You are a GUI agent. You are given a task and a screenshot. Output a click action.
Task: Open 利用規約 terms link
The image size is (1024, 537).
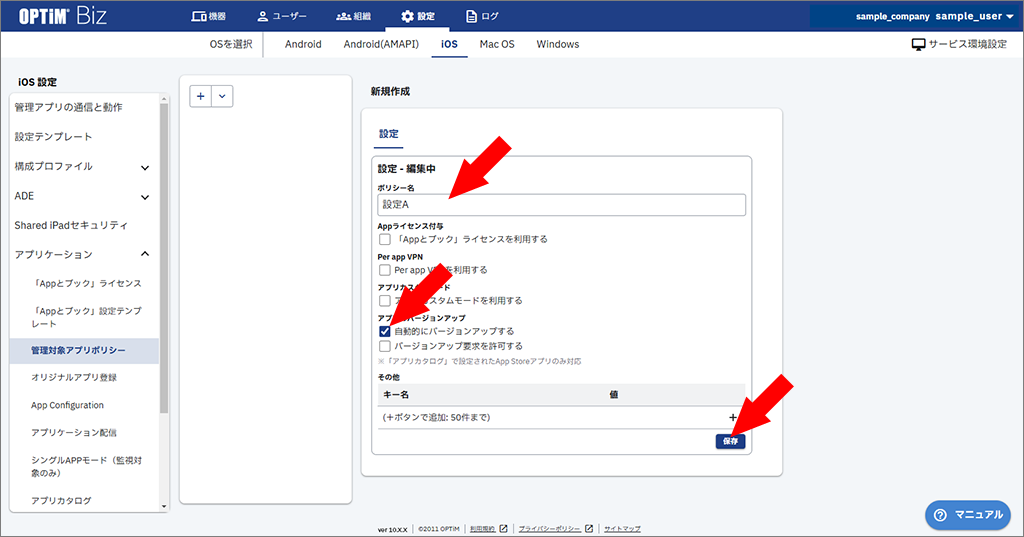click(488, 529)
